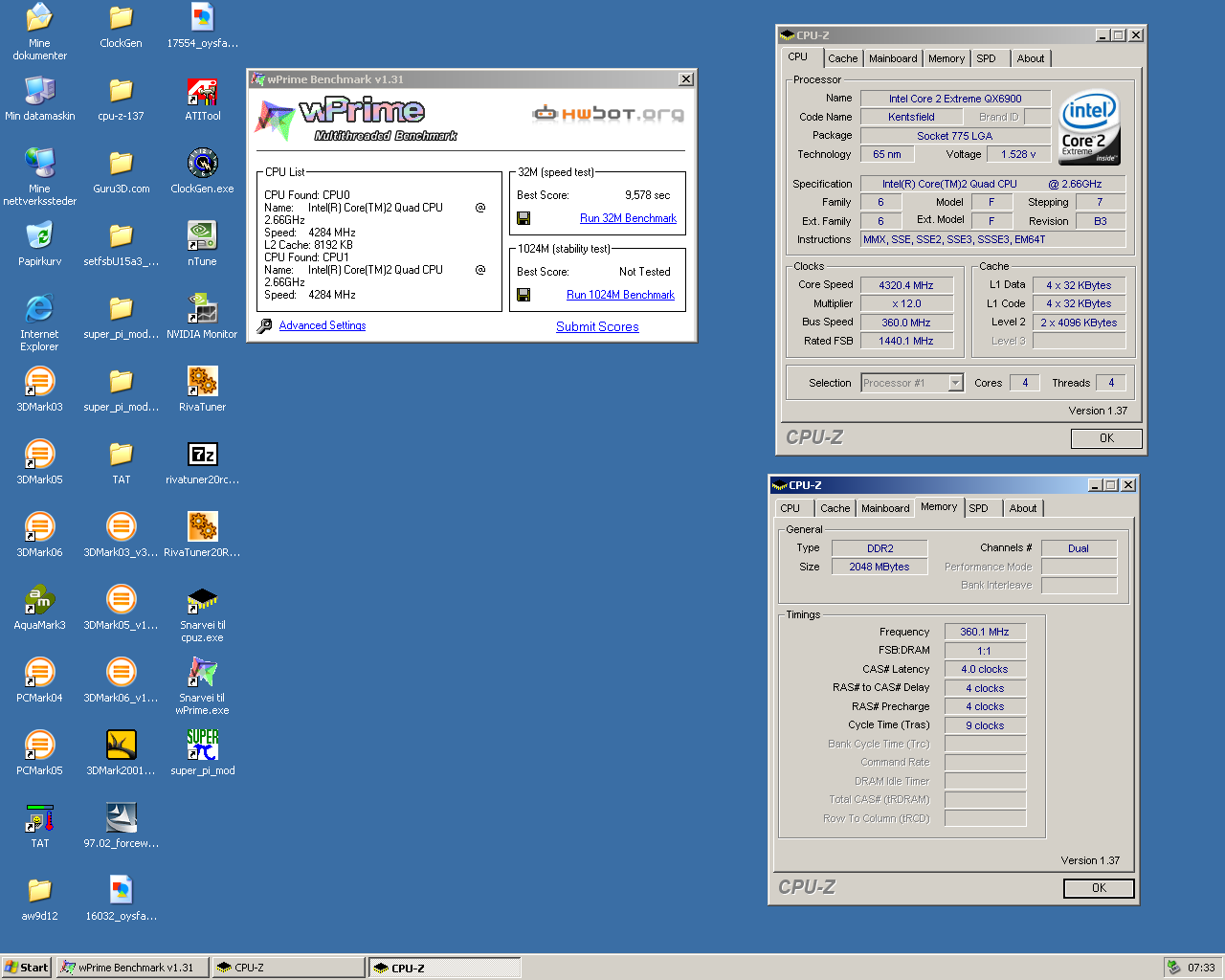Click the memory Size field 2048 MBytes
Image resolution: width=1225 pixels, height=980 pixels.
(x=880, y=567)
